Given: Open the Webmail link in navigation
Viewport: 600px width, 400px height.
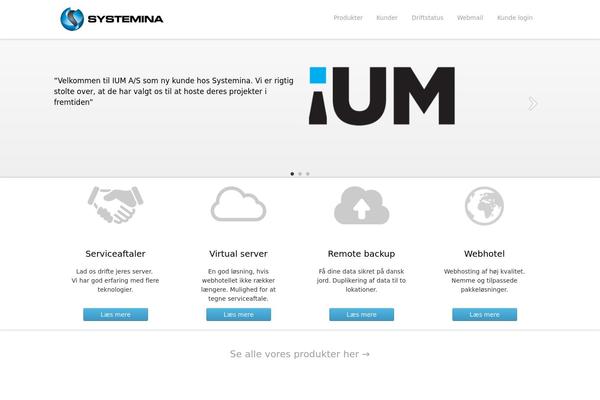Looking at the screenshot, I should pyautogui.click(x=470, y=18).
